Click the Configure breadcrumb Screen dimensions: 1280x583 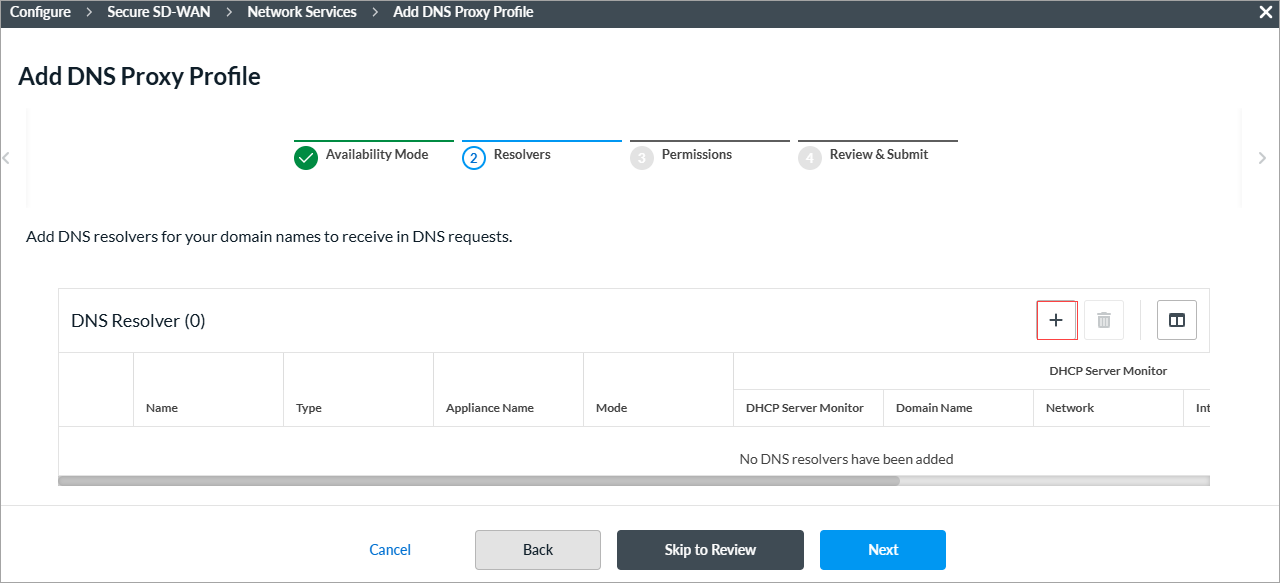(x=40, y=12)
